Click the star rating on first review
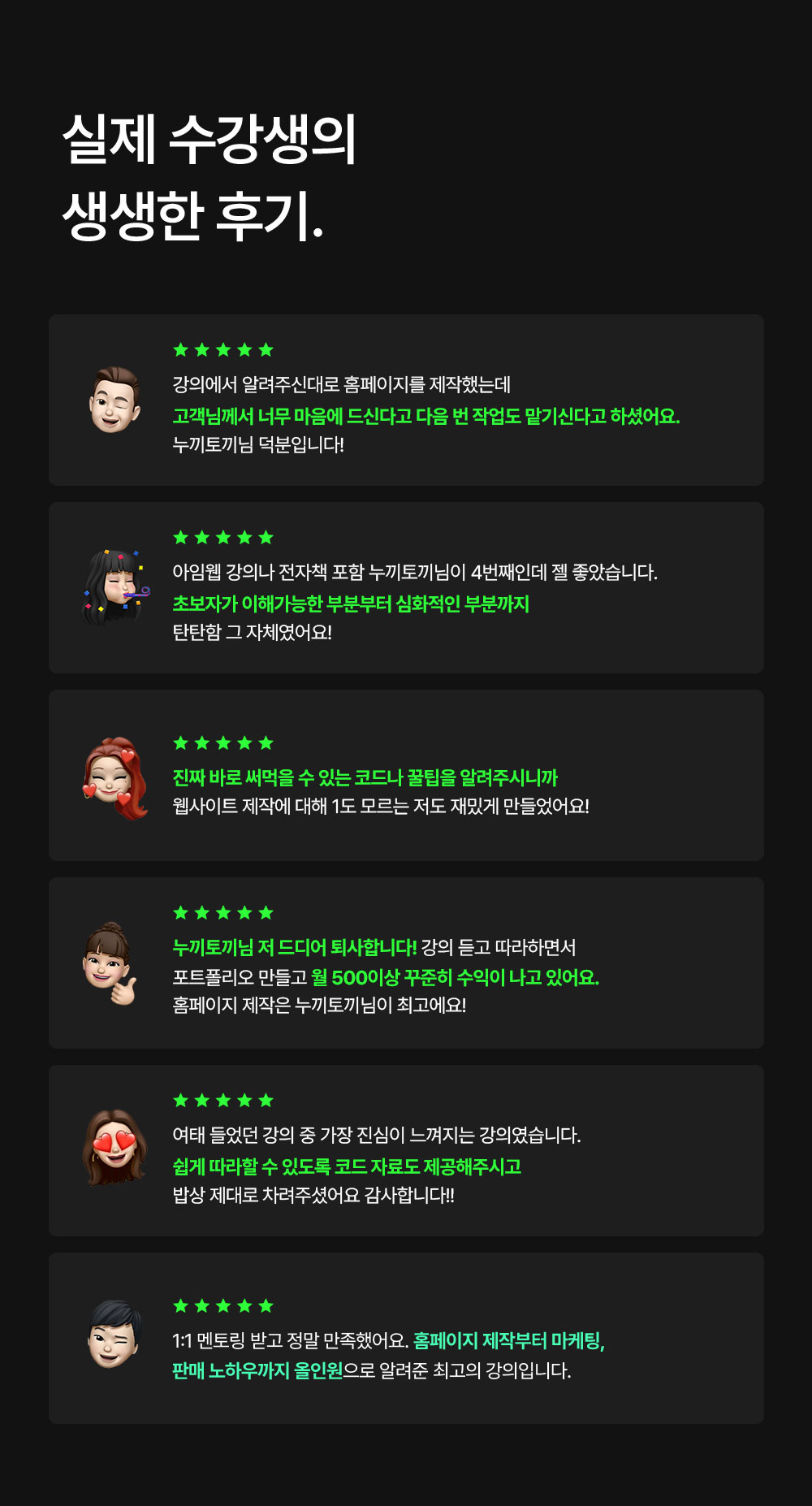 click(223, 350)
